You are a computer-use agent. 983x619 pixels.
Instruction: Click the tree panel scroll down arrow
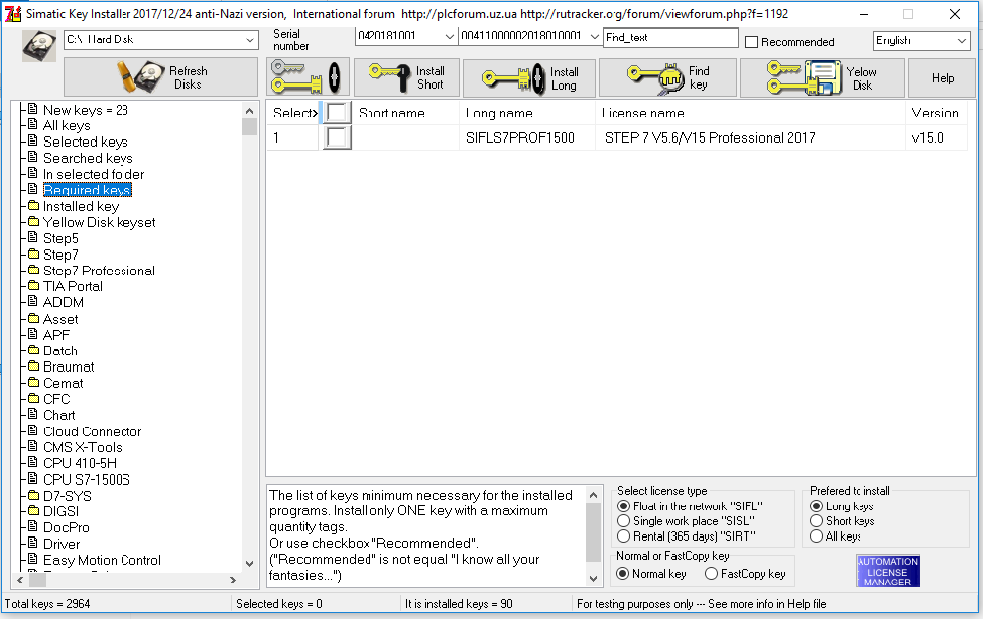pos(250,563)
